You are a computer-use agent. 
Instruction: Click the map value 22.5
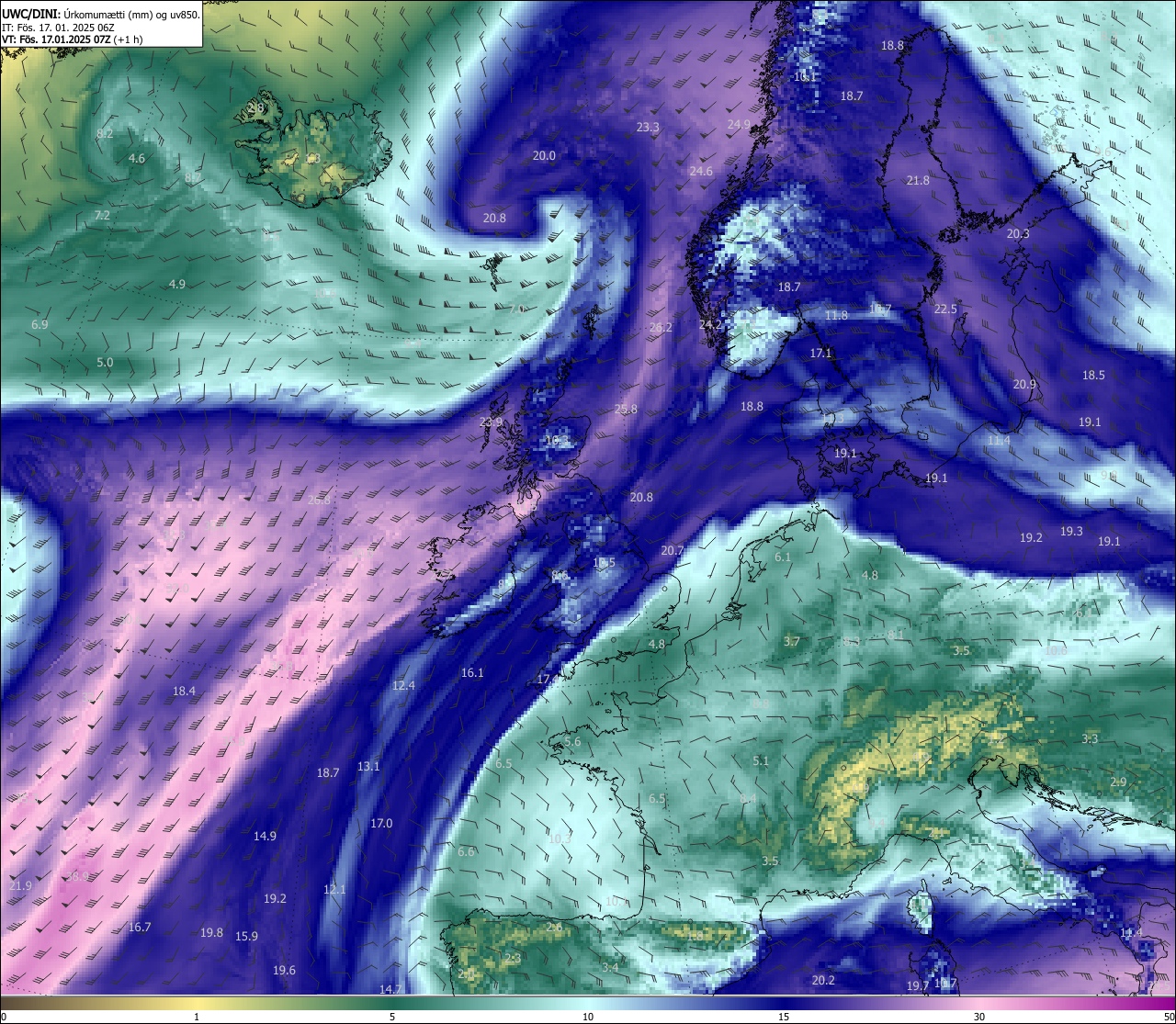click(x=945, y=309)
